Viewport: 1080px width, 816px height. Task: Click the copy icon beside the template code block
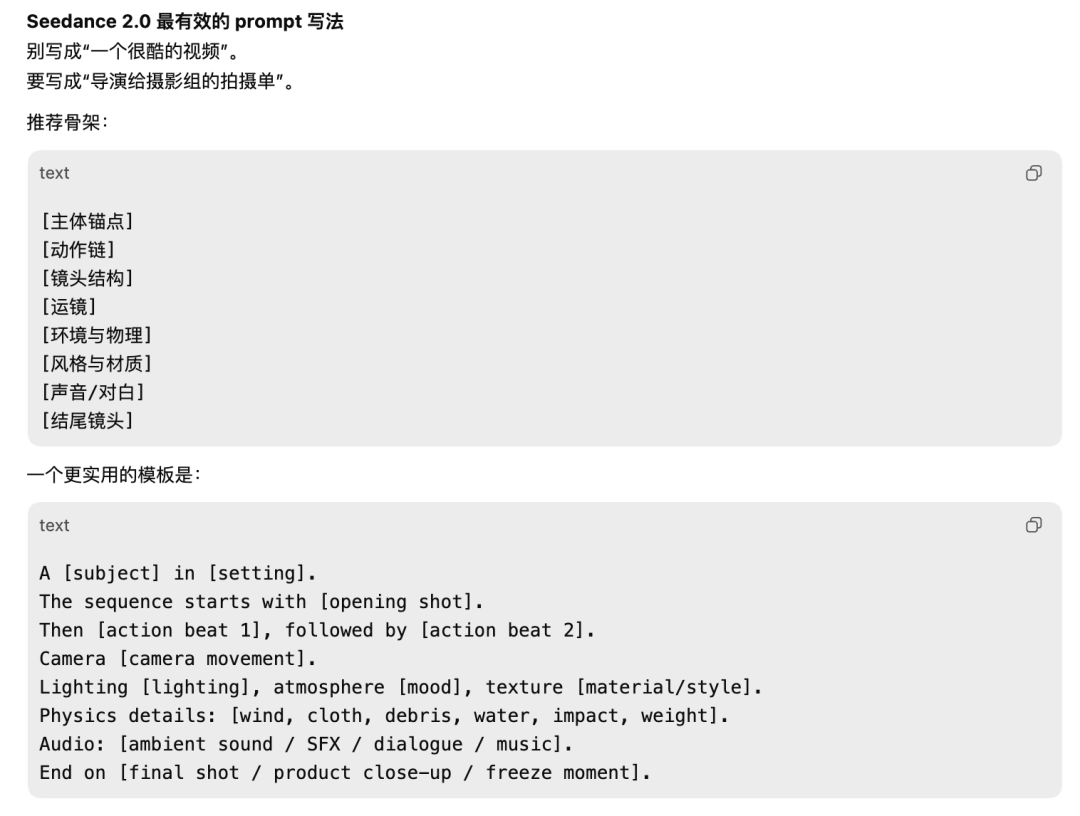pos(1035,525)
